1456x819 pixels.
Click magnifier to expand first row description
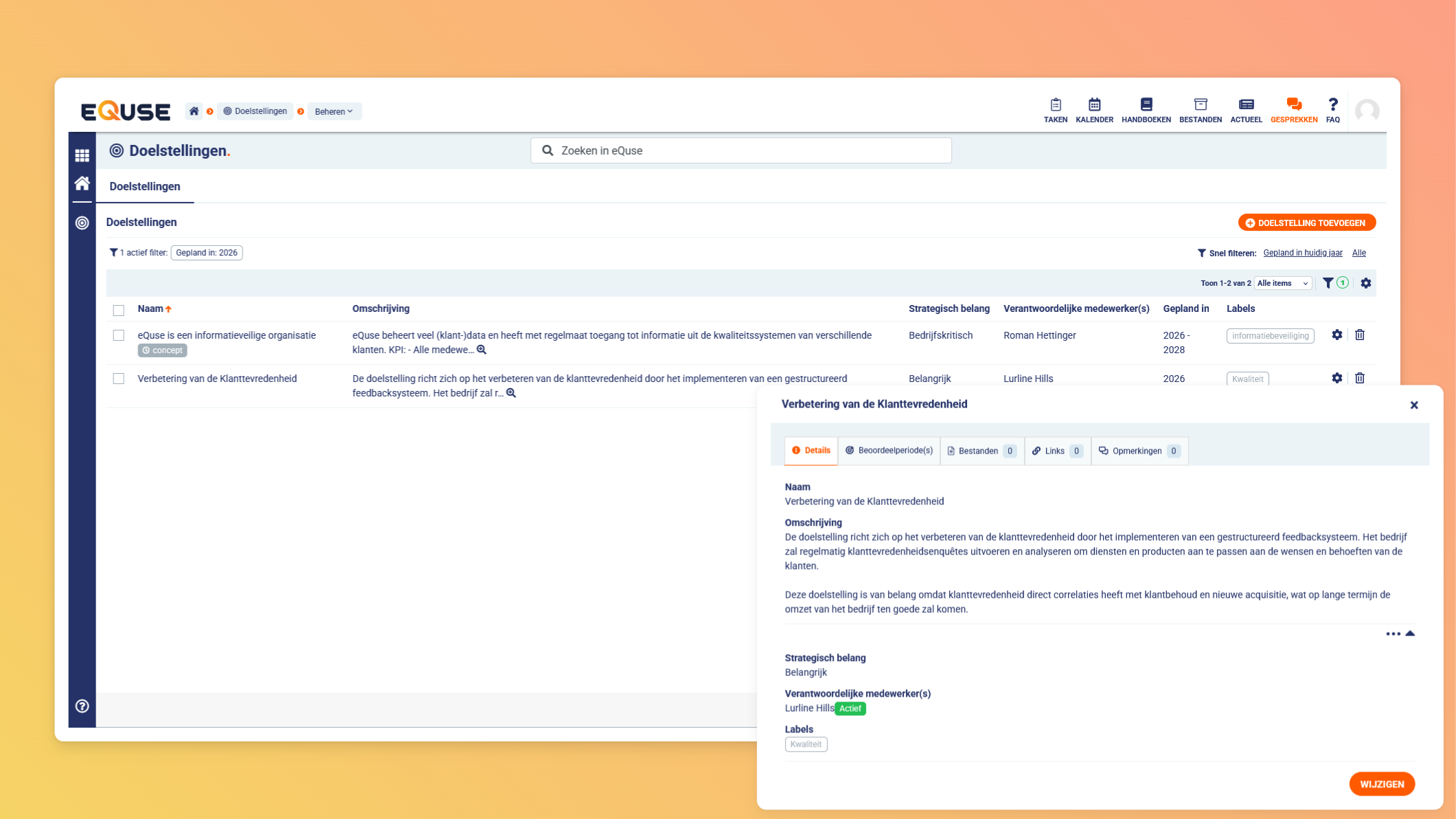pyautogui.click(x=482, y=350)
